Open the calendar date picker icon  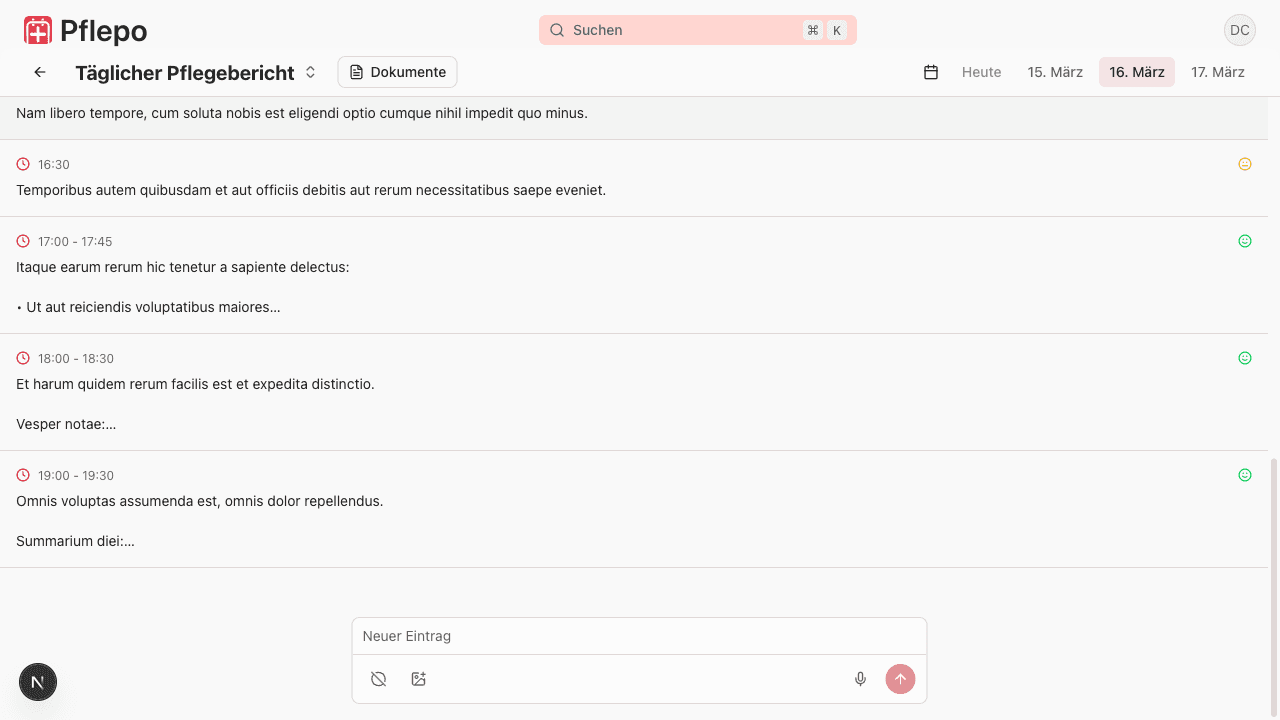(x=931, y=72)
